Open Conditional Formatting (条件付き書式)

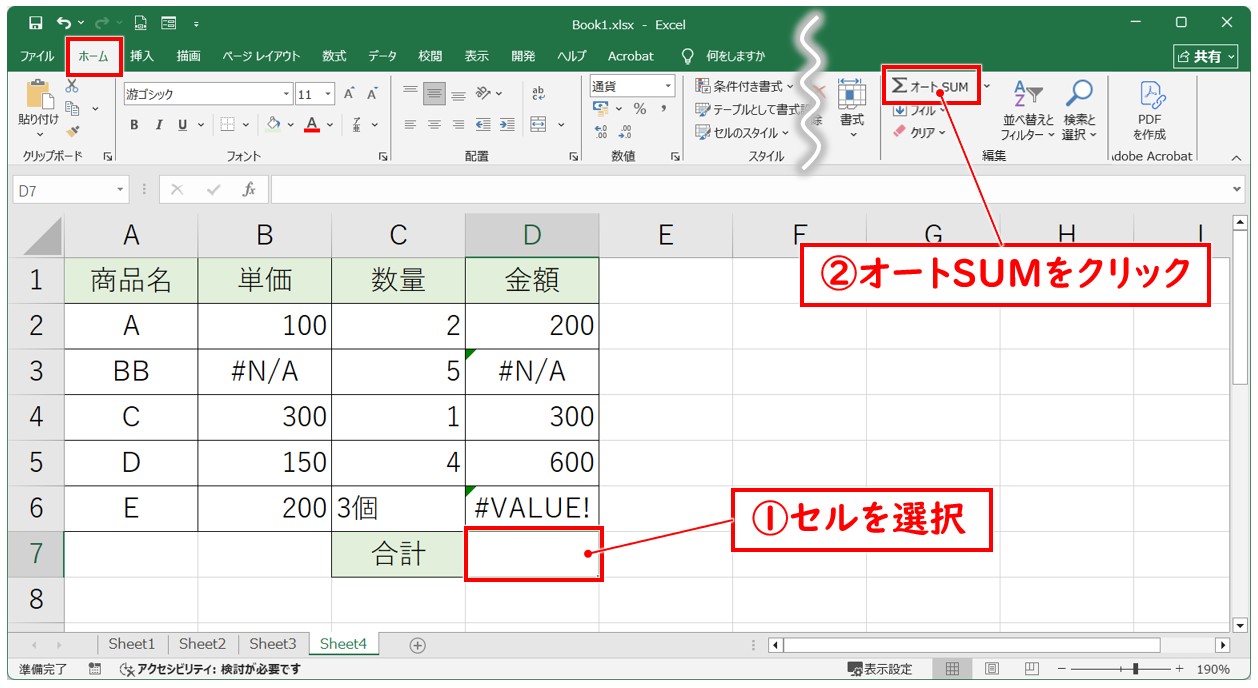(x=745, y=87)
